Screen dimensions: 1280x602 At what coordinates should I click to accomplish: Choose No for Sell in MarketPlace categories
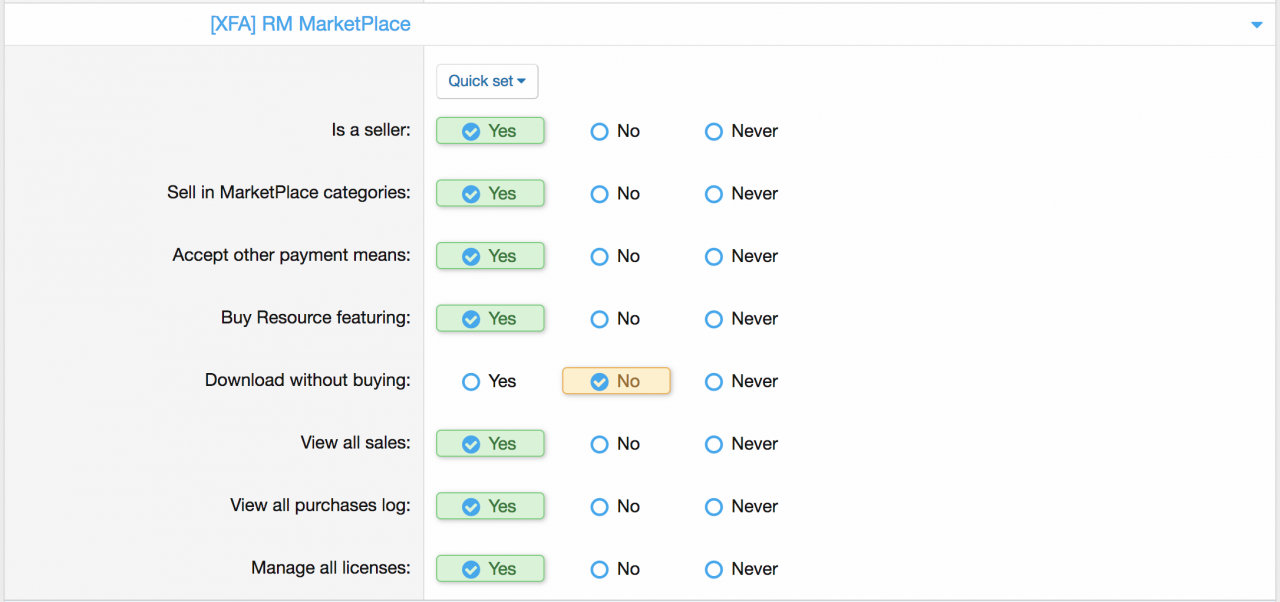tap(600, 194)
